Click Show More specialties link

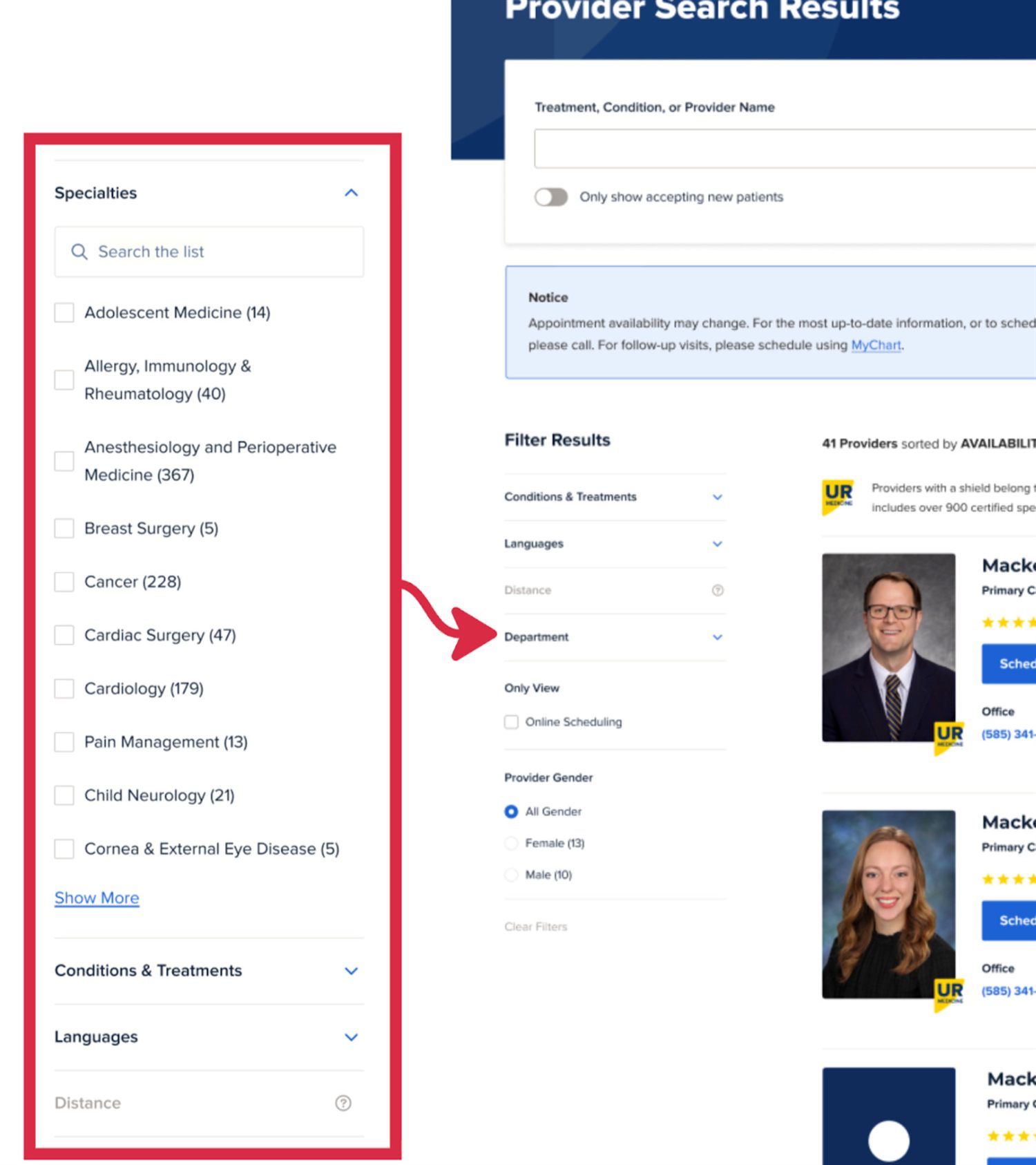(97, 898)
